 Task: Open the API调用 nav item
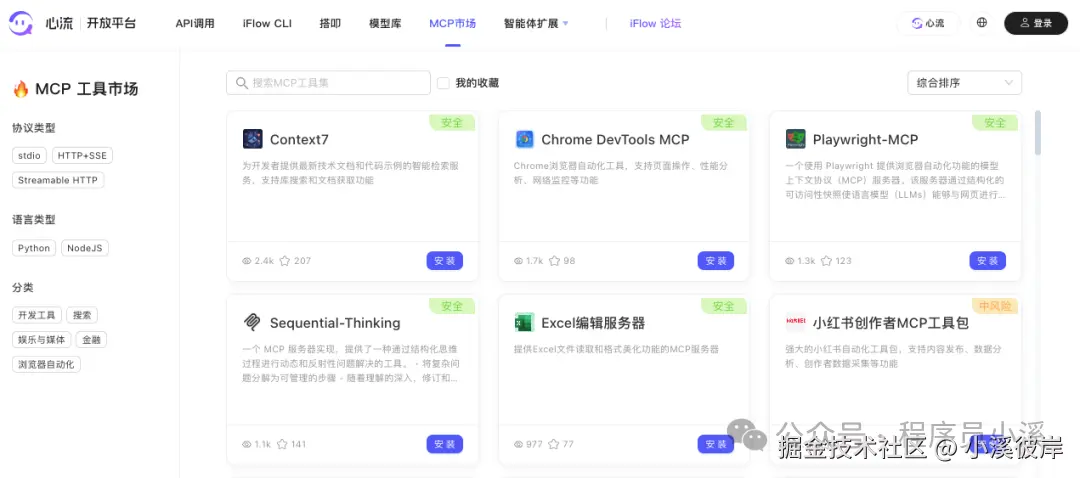click(195, 23)
